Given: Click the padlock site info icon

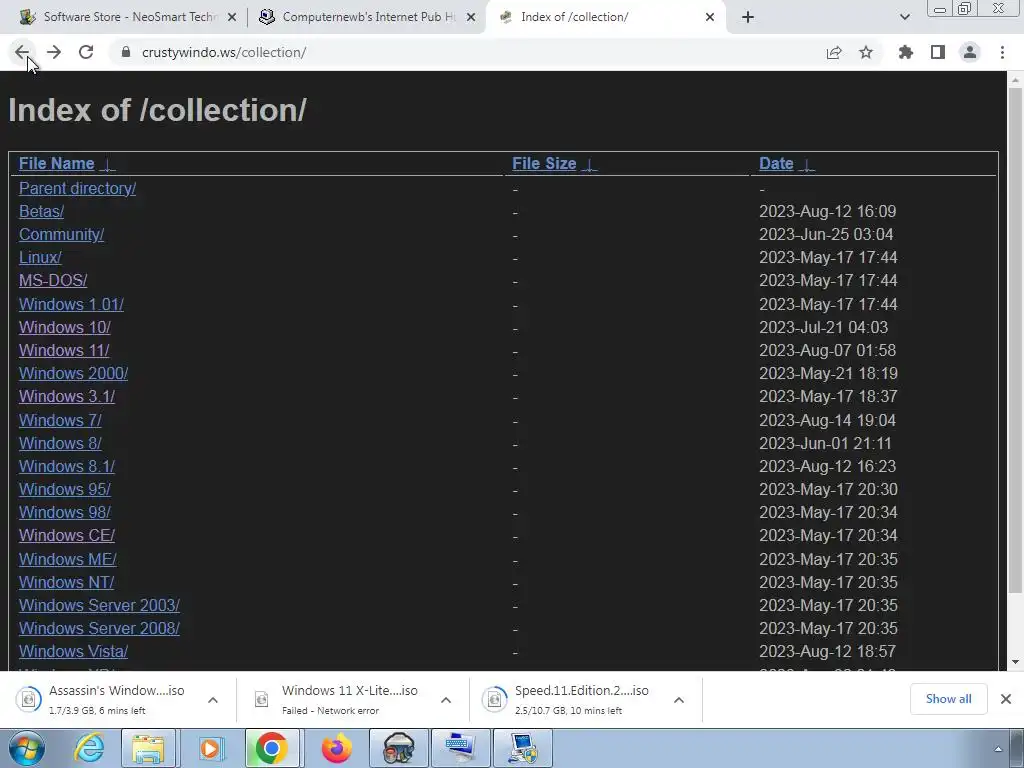Looking at the screenshot, I should click(x=126, y=52).
